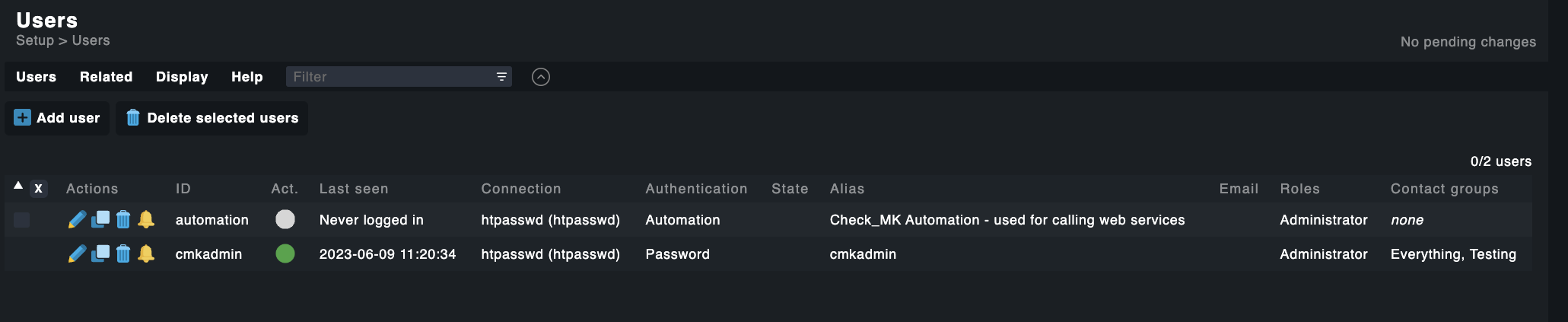Click the trash icon for cmkadmin
1568x322 pixels.
[123, 254]
